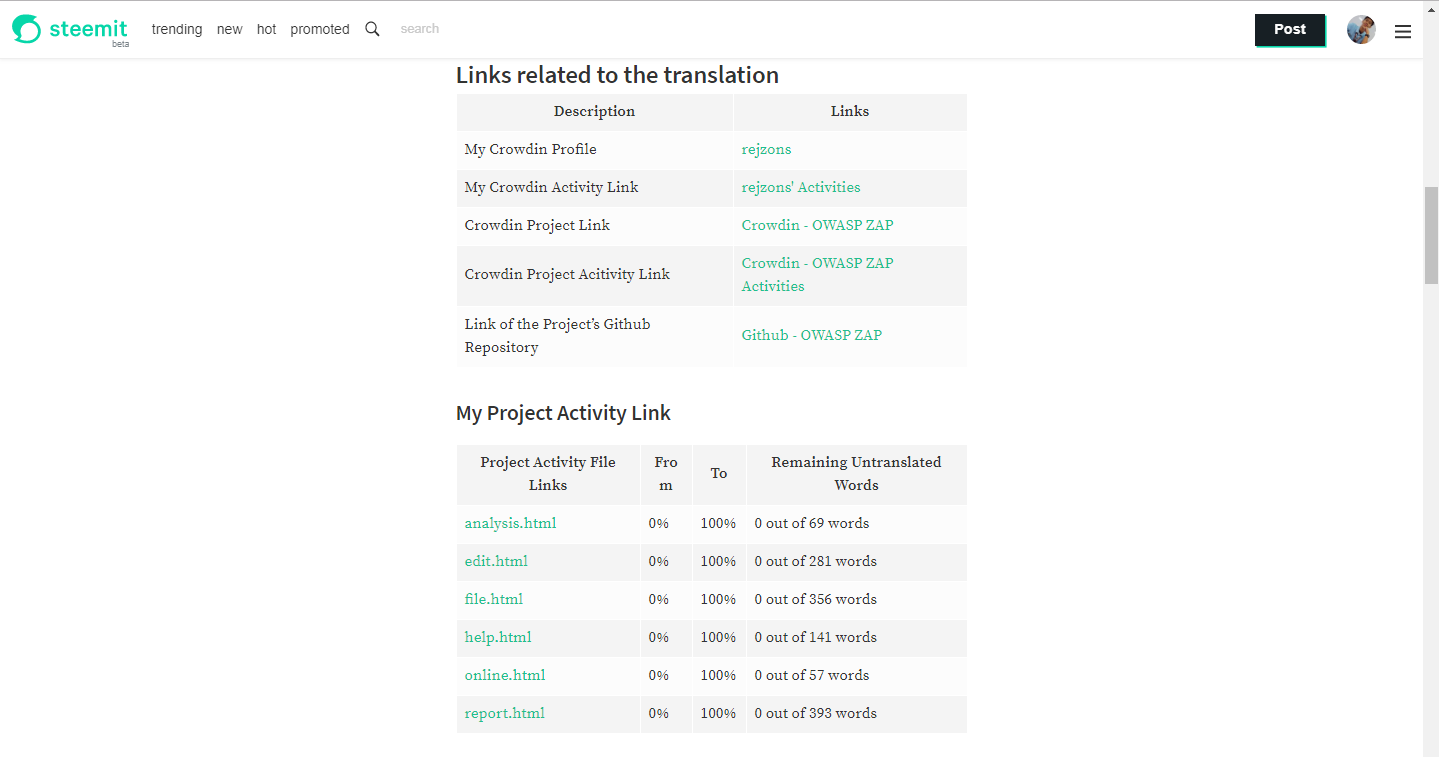Click the 100% cell in analysis.html row
The image size is (1439, 757).
tap(719, 524)
